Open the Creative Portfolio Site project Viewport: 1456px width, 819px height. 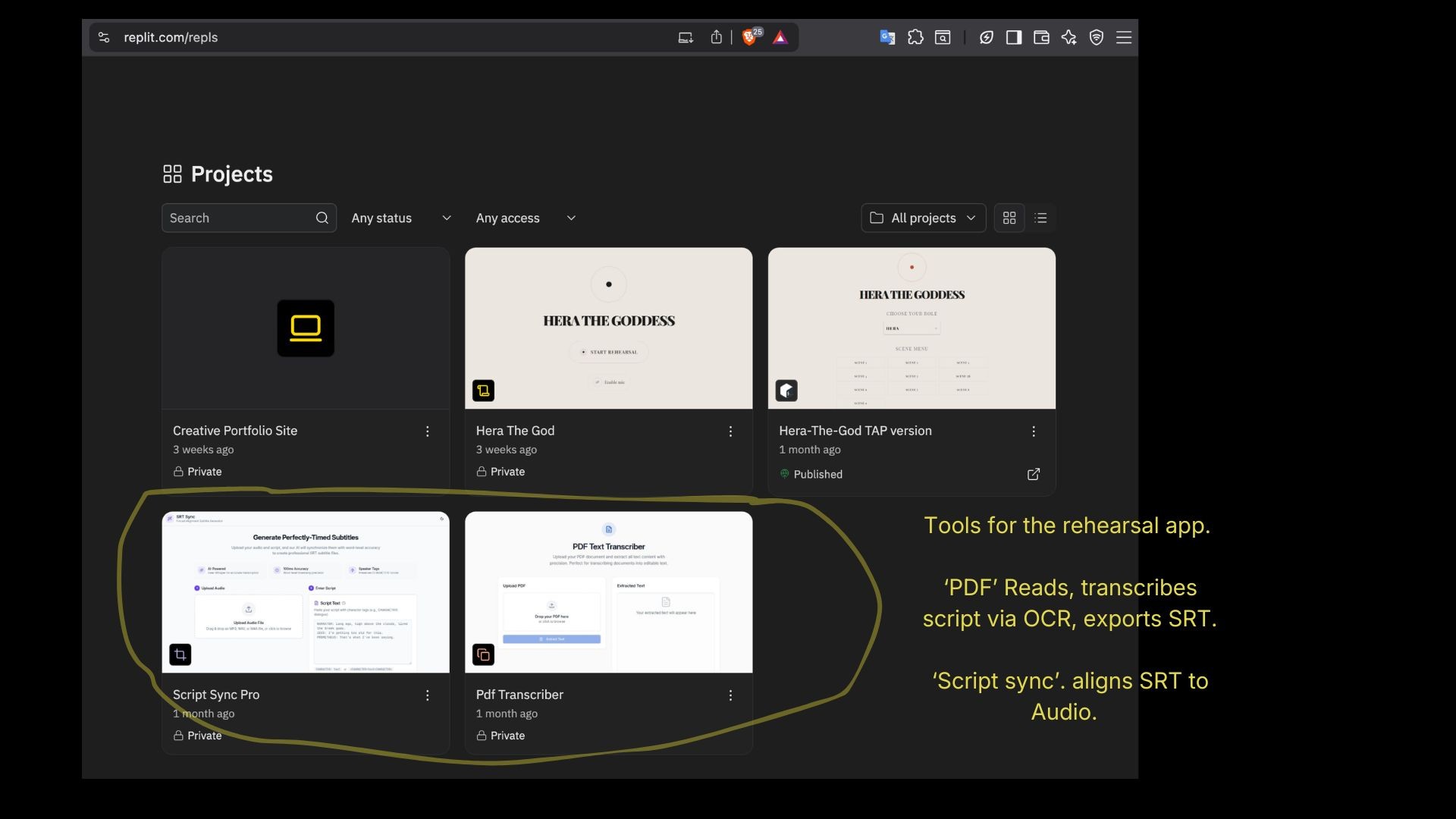(305, 328)
